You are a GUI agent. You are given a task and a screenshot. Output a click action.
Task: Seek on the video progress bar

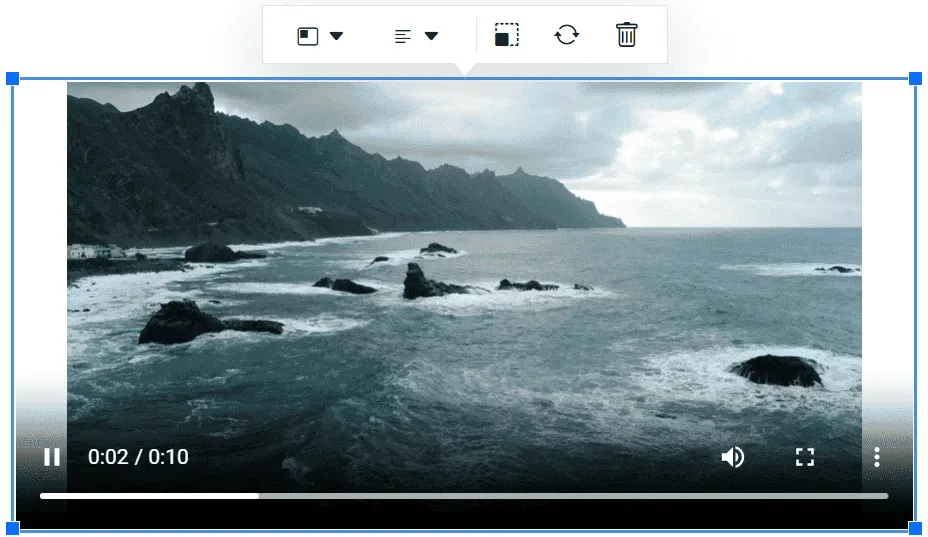click(464, 496)
